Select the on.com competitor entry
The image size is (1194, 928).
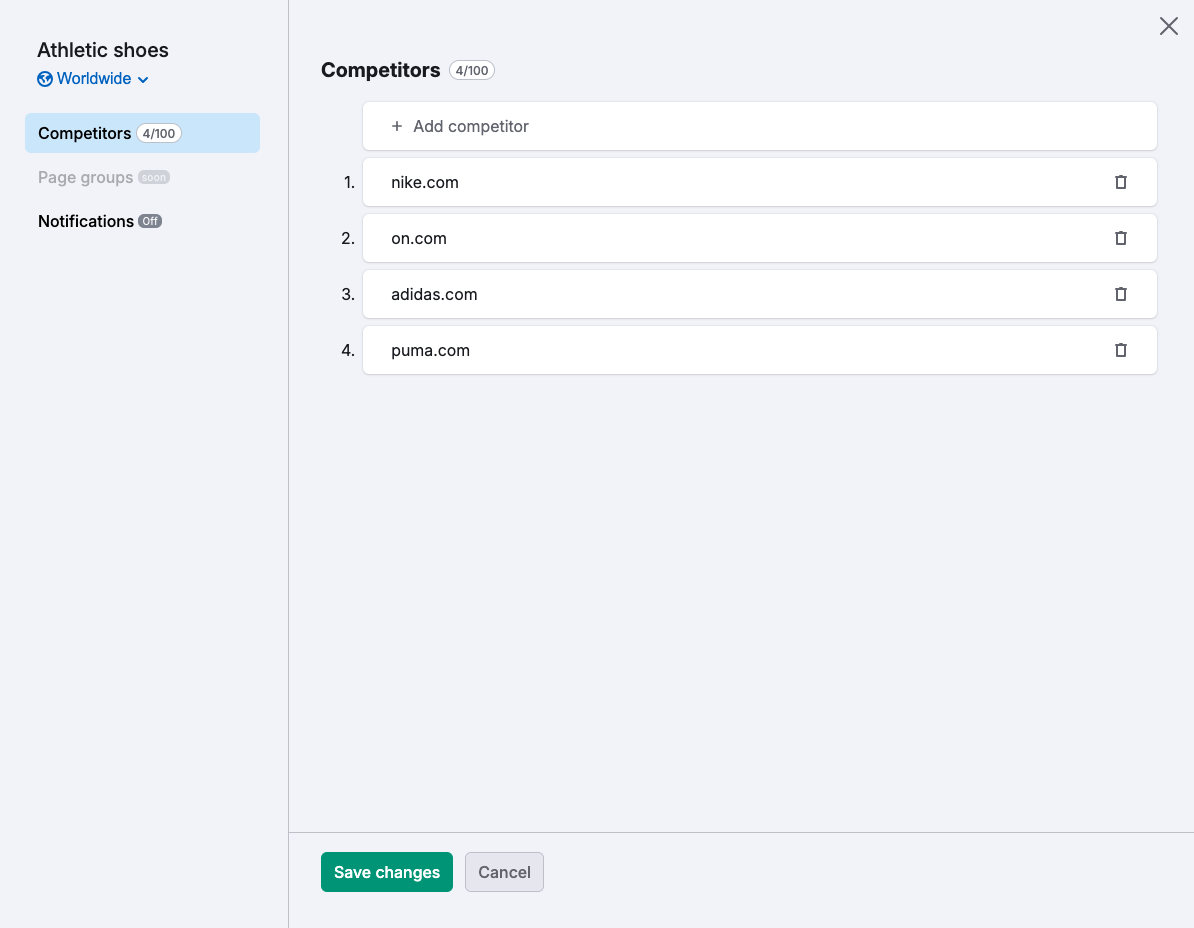[419, 238]
